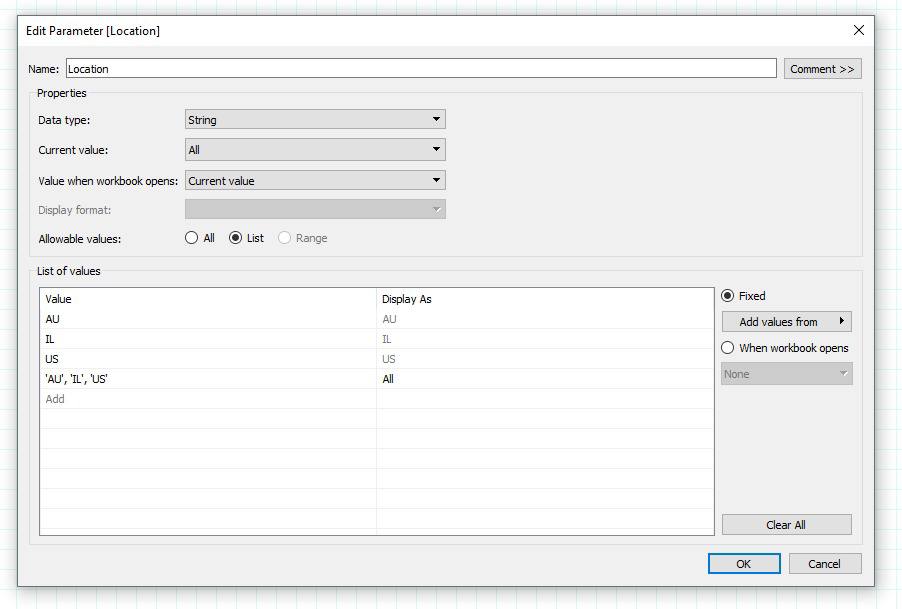
Task: Open the Data type dropdown
Action: point(315,120)
